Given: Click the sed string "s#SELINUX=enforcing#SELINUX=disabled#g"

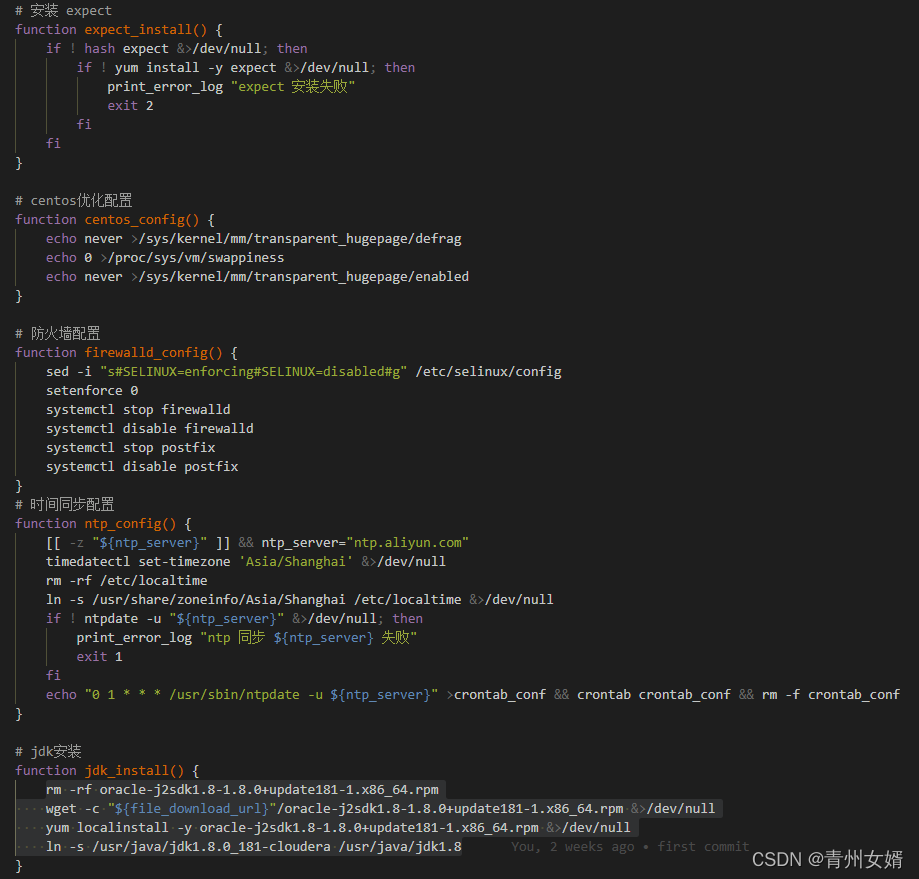Looking at the screenshot, I should pyautogui.click(x=253, y=372).
